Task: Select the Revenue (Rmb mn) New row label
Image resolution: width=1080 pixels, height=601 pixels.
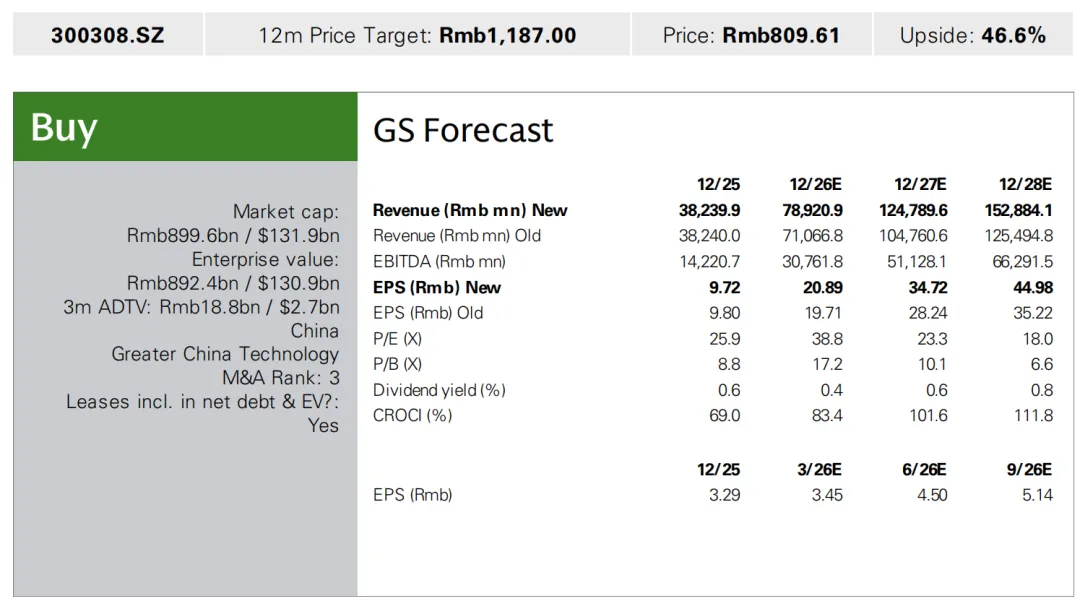Action: (469, 210)
